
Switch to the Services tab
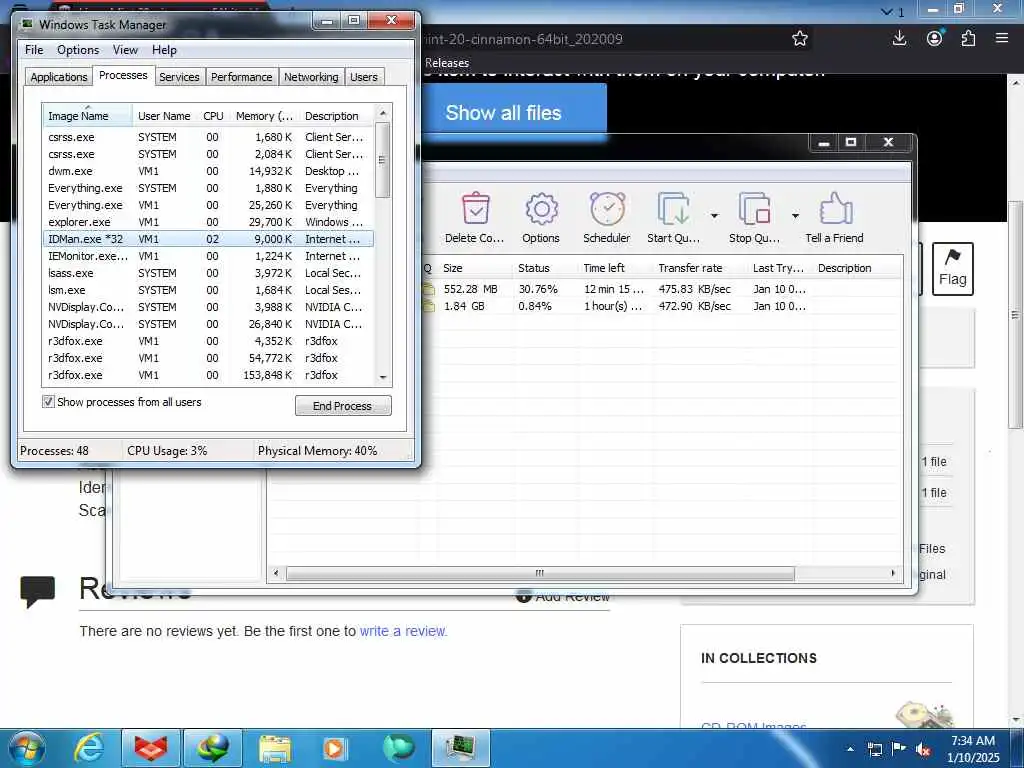click(x=179, y=77)
